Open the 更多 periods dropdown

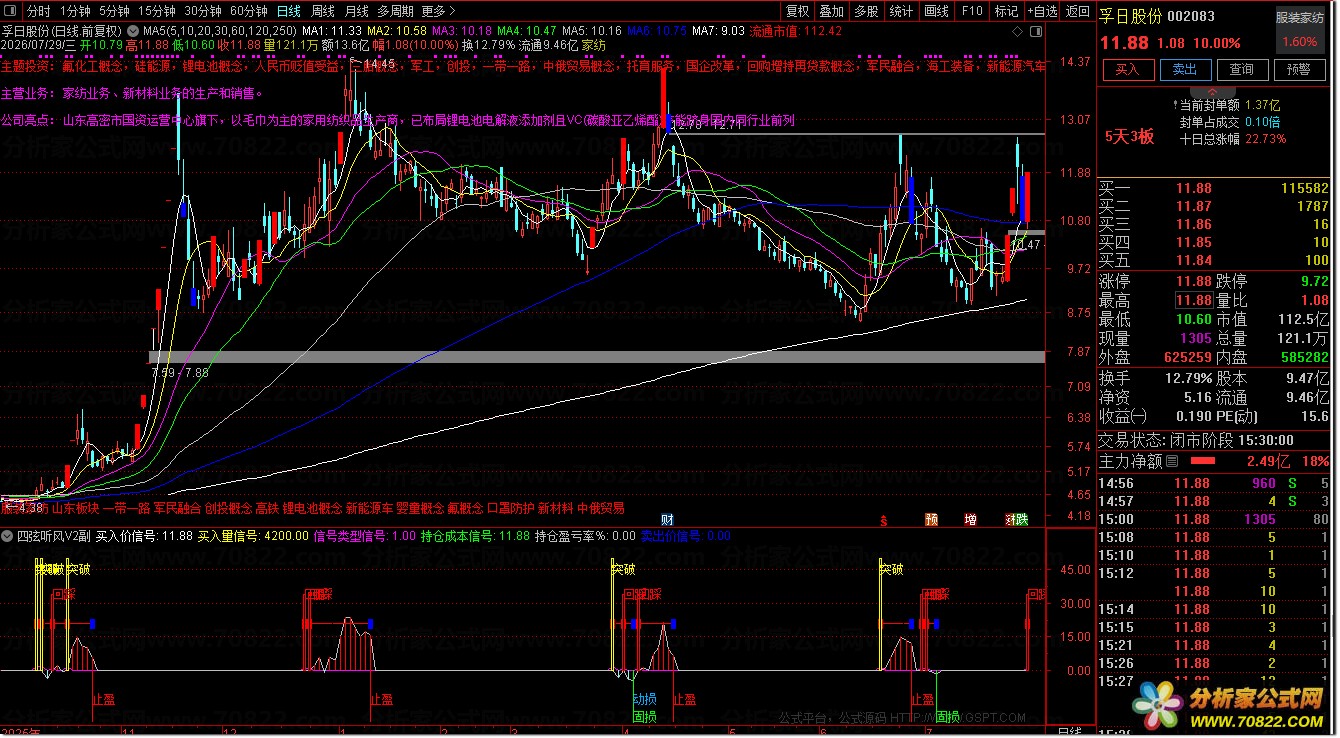click(437, 11)
